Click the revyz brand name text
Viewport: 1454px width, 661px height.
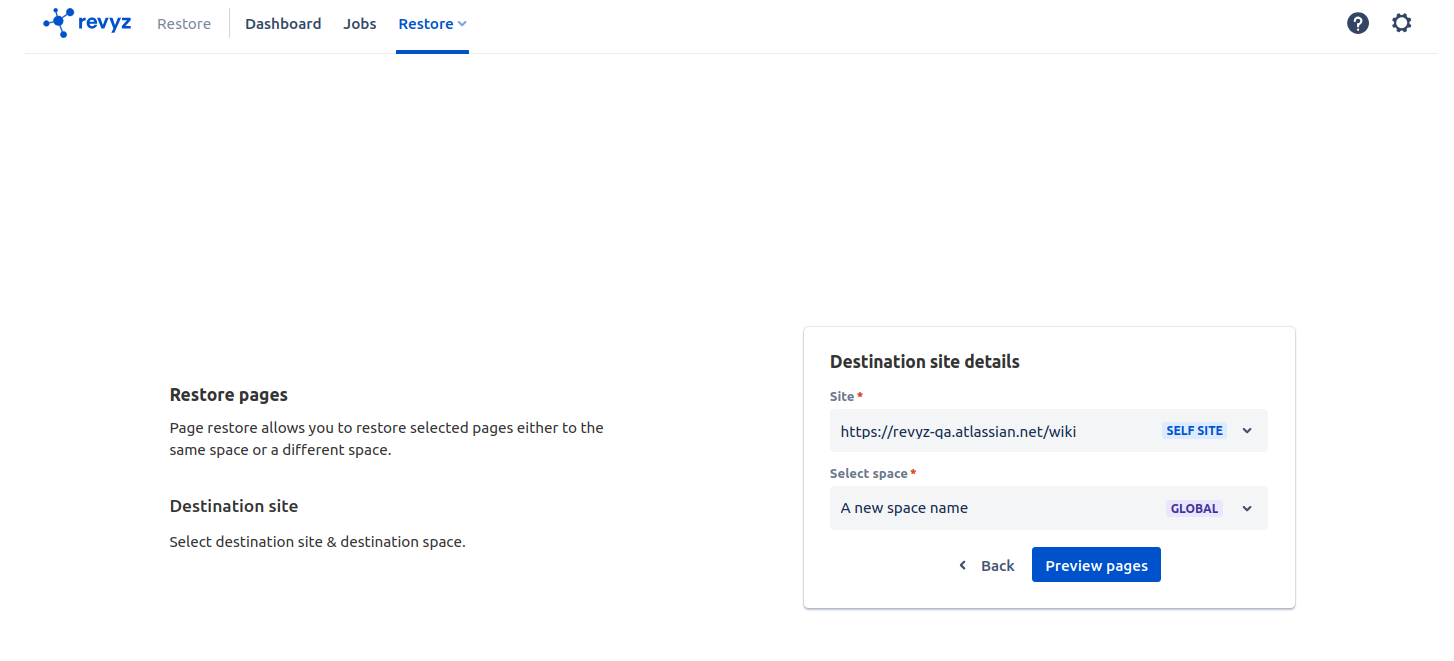pos(105,23)
